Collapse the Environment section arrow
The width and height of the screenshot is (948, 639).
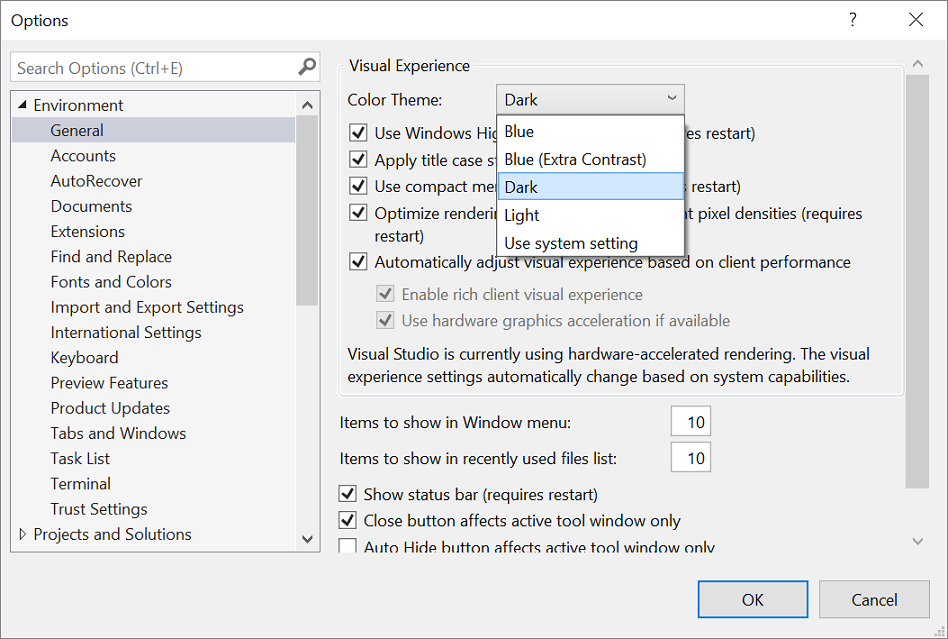point(24,104)
